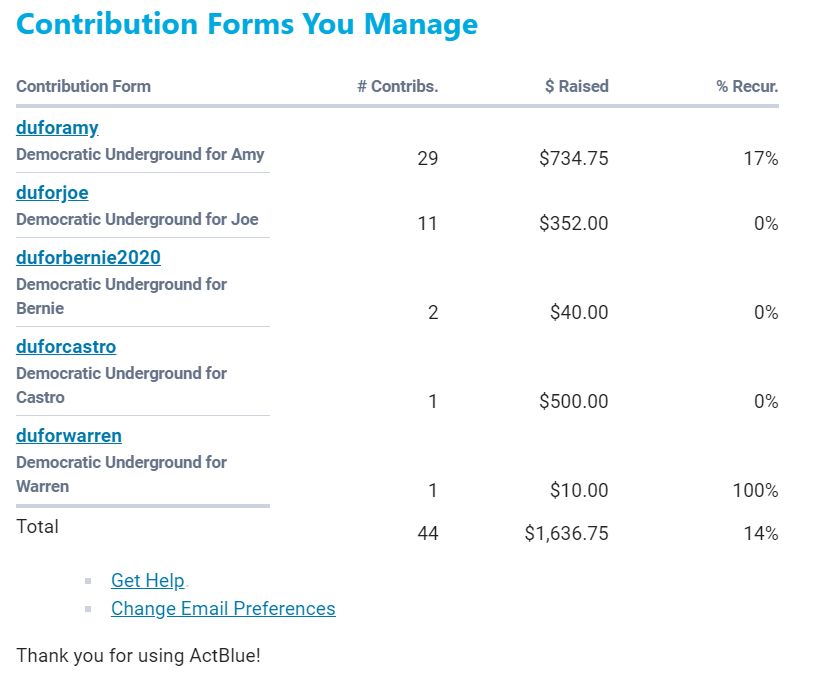
Task: Click the bullet icon beside Change Email Preferences
Action: coord(89,608)
